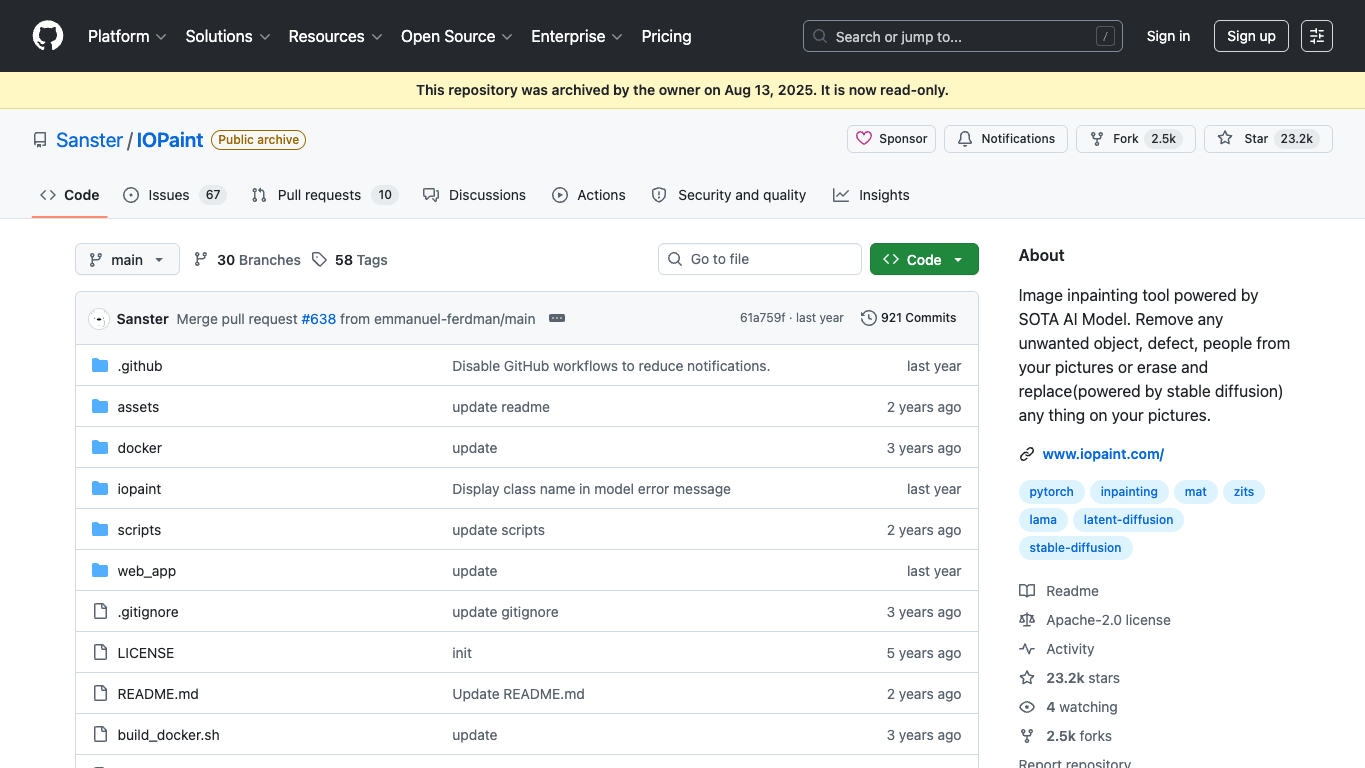The height and width of the screenshot is (768, 1365).
Task: Click the Search or jump to field
Action: coord(962,36)
